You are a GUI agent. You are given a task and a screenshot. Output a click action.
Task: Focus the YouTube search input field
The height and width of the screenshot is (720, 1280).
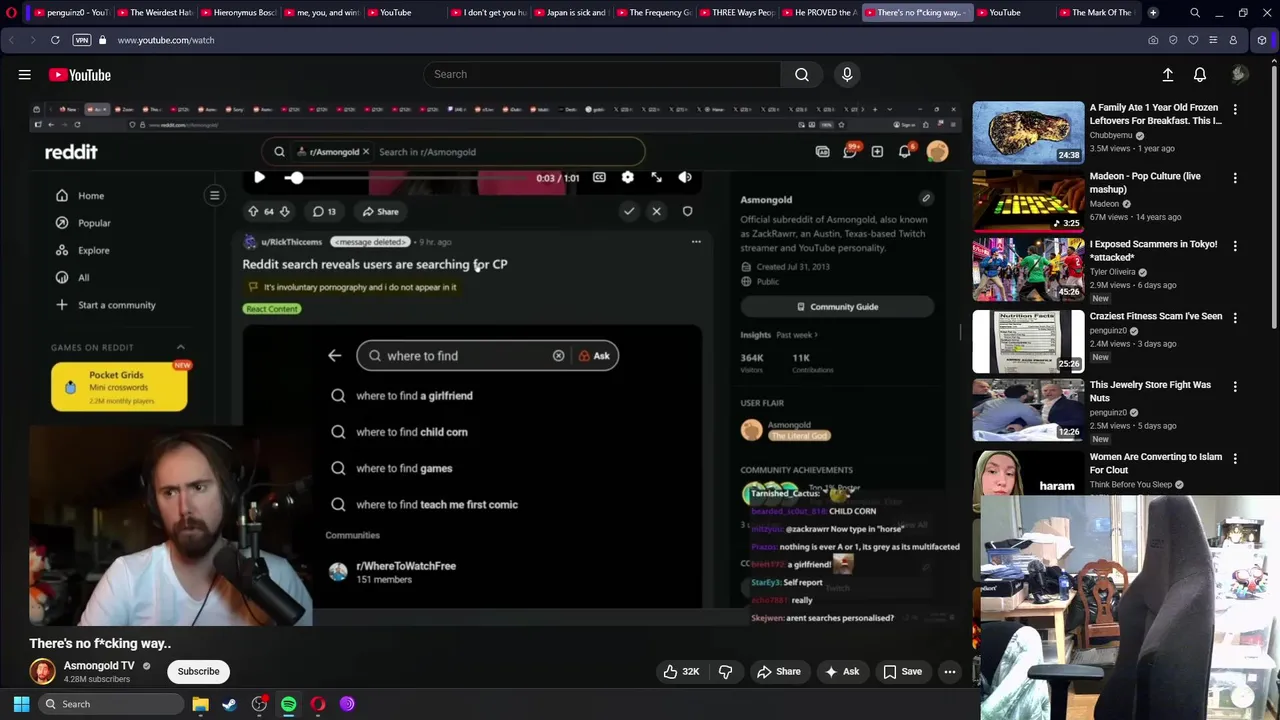click(x=602, y=74)
